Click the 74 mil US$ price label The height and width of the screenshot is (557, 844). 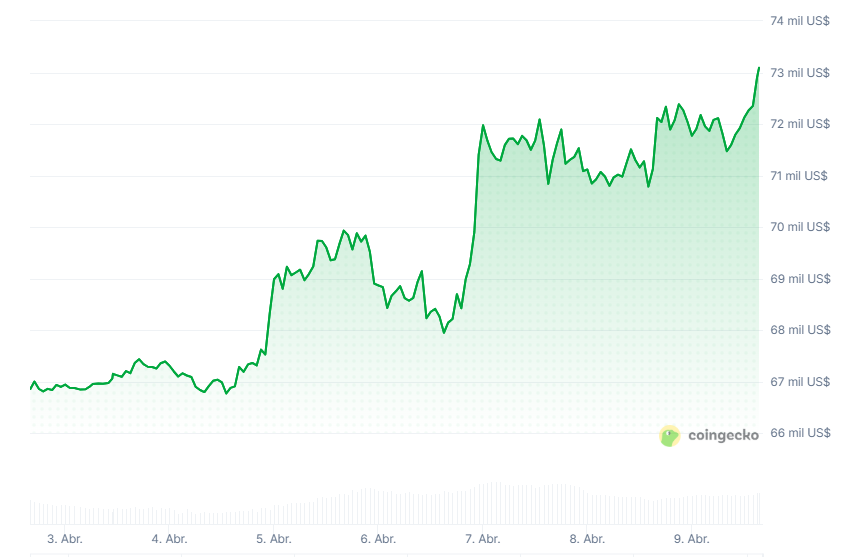coord(799,21)
